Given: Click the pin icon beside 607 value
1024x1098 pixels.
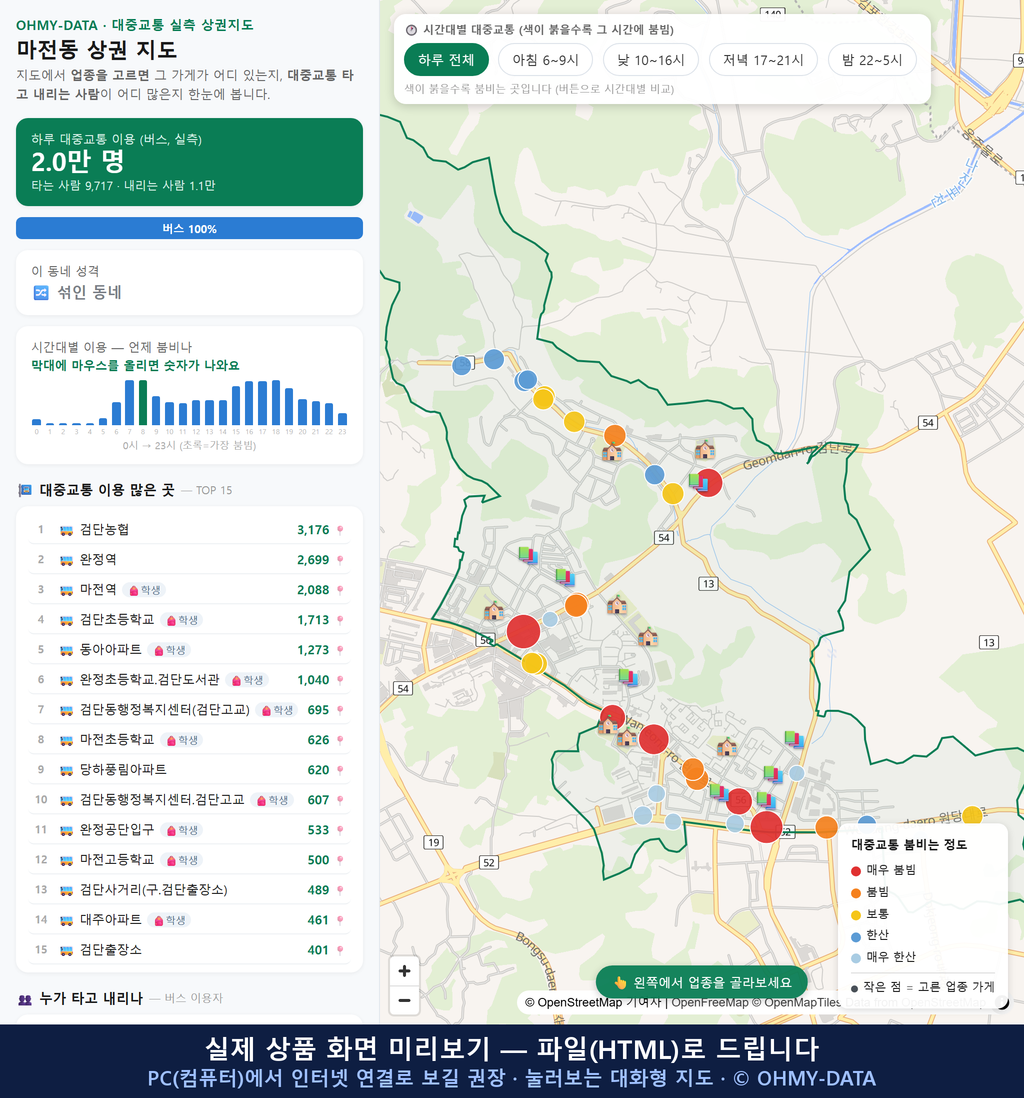Looking at the screenshot, I should point(340,800).
